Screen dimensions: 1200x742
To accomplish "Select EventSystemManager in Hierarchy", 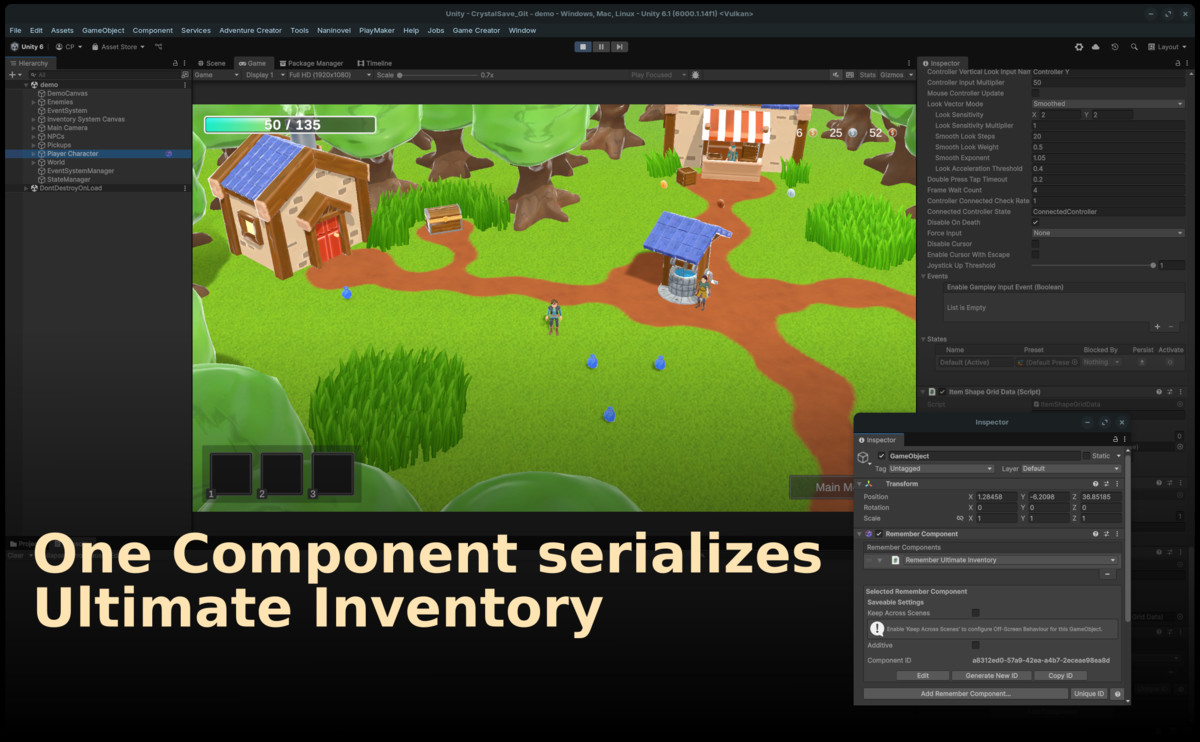I will click(81, 171).
